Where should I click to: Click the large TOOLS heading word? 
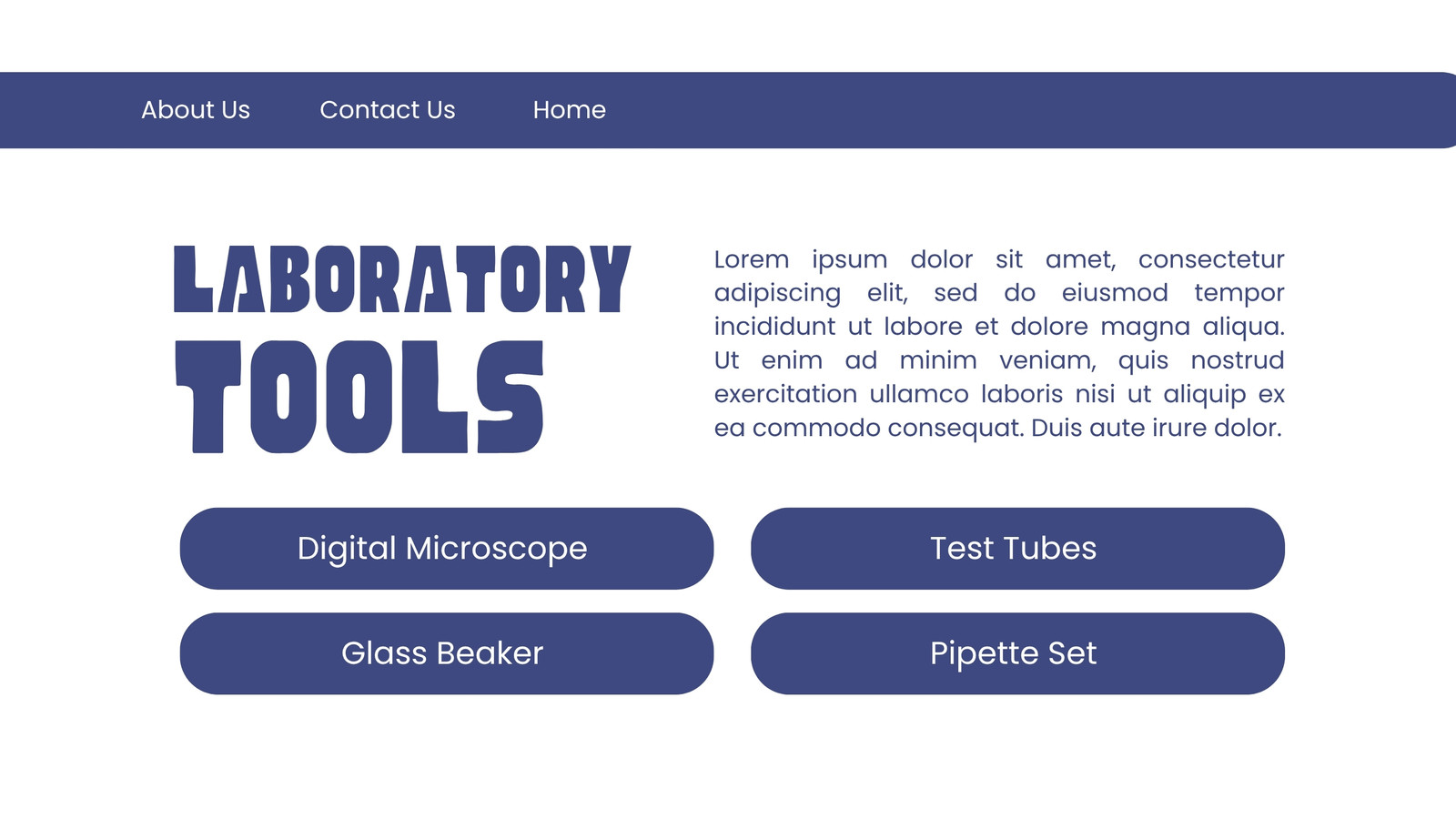(359, 397)
